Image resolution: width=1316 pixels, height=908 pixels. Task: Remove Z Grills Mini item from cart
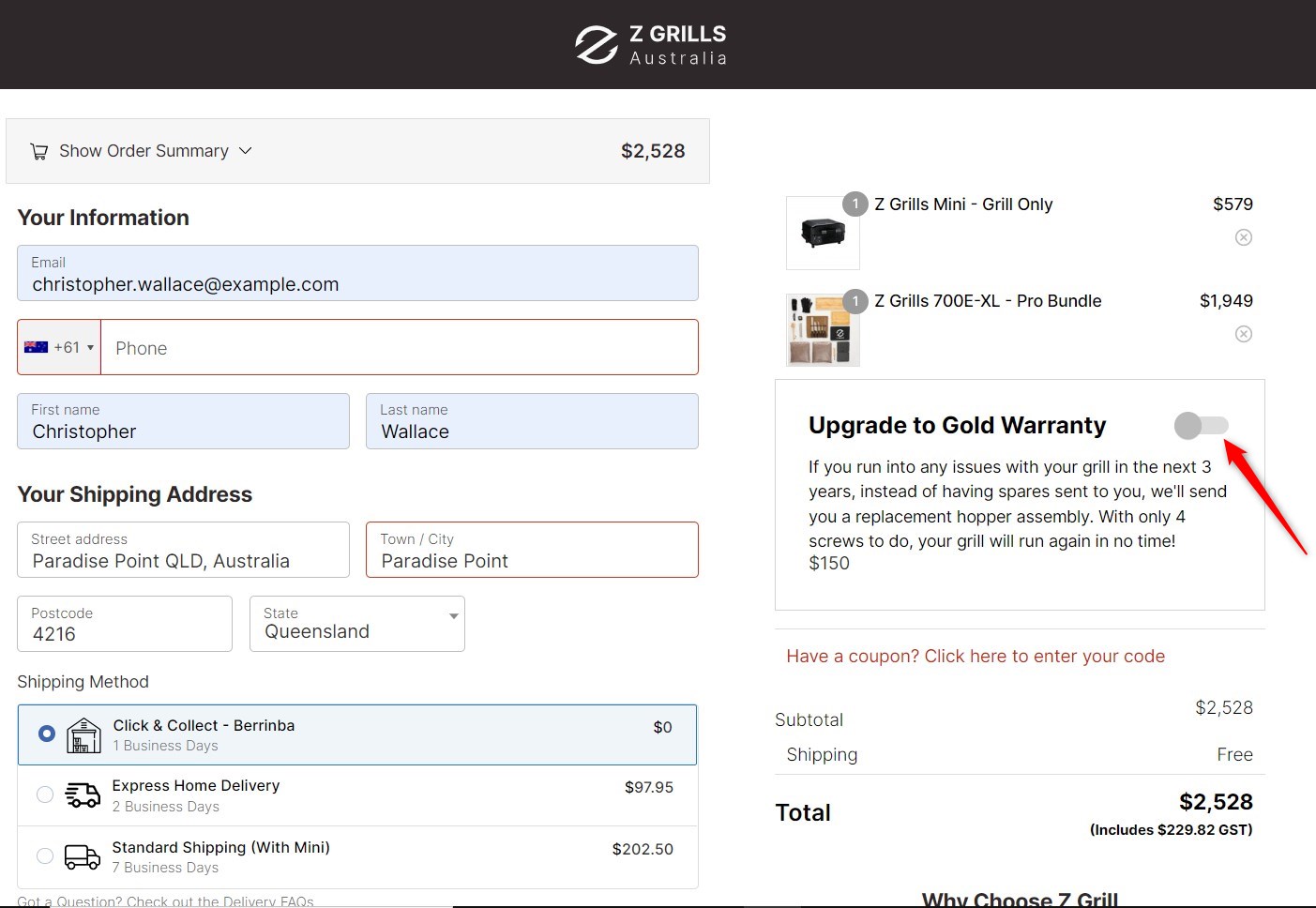1244,237
